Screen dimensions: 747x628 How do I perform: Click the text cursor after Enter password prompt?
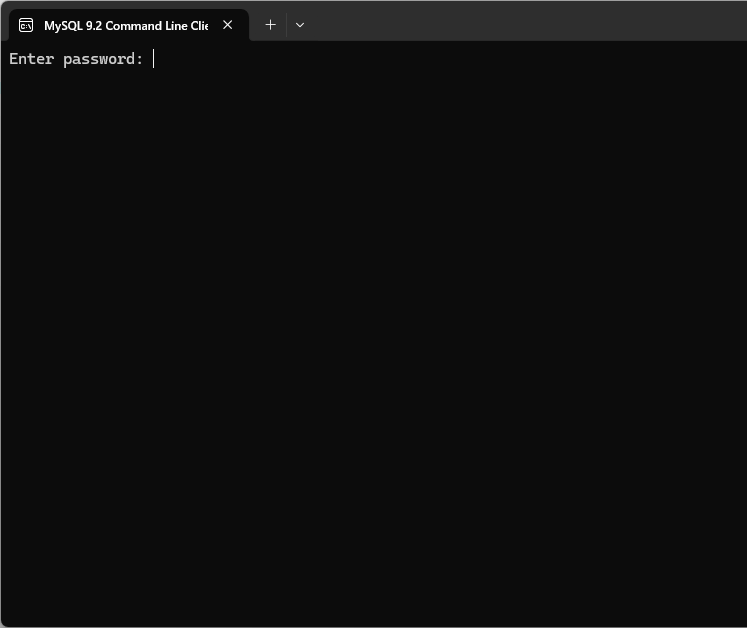pyautogui.click(x=154, y=59)
